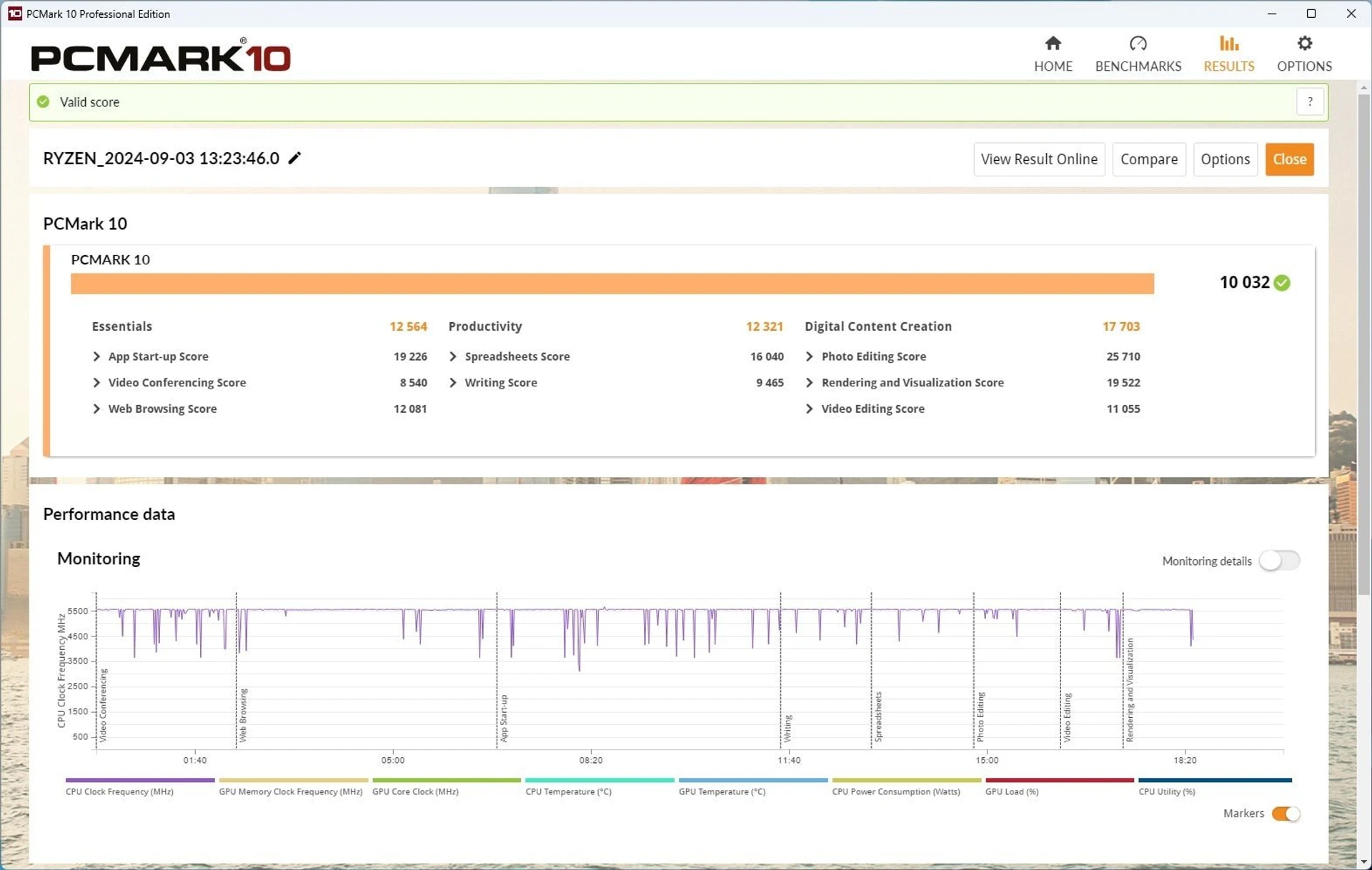Minimize the PCMark 10 window
Screen dimensions: 1372x870
coord(1272,14)
